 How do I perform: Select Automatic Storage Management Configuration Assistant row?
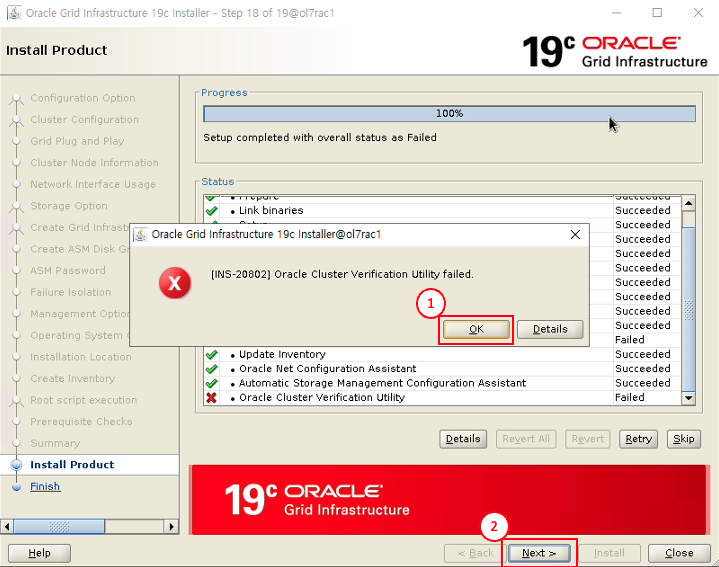442,384
